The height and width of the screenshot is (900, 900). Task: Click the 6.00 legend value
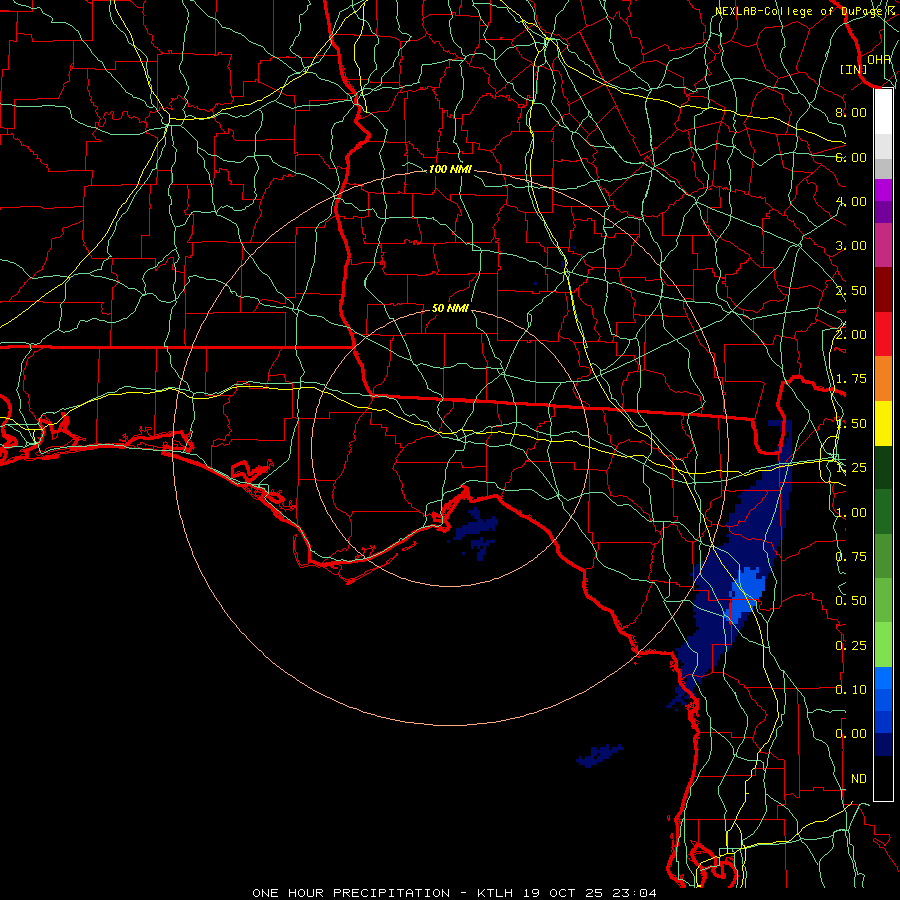(x=851, y=157)
